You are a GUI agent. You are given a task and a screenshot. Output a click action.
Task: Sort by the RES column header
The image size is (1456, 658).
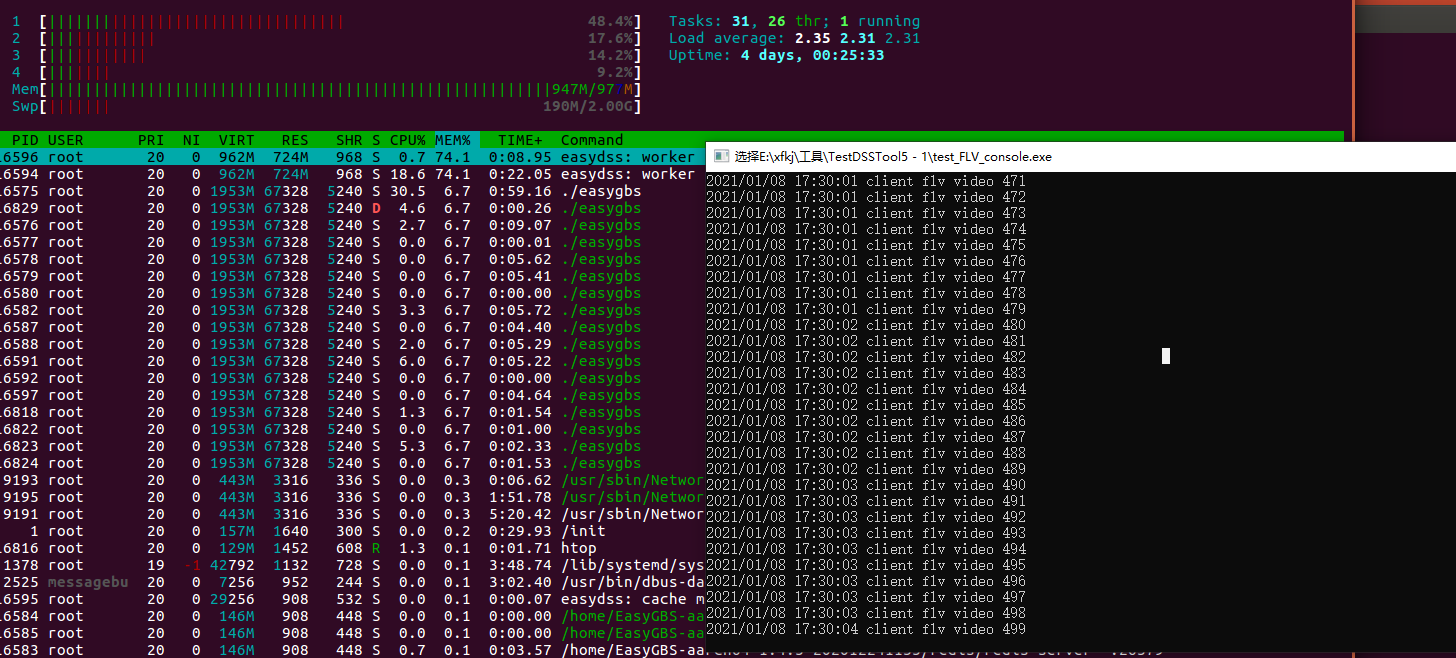(x=295, y=140)
